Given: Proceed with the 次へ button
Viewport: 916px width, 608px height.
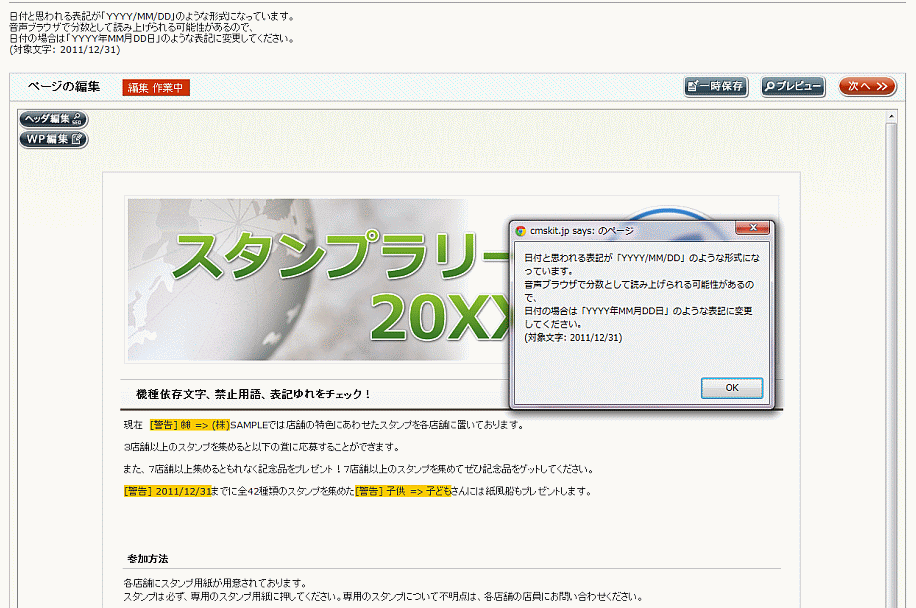Looking at the screenshot, I should (x=867, y=87).
